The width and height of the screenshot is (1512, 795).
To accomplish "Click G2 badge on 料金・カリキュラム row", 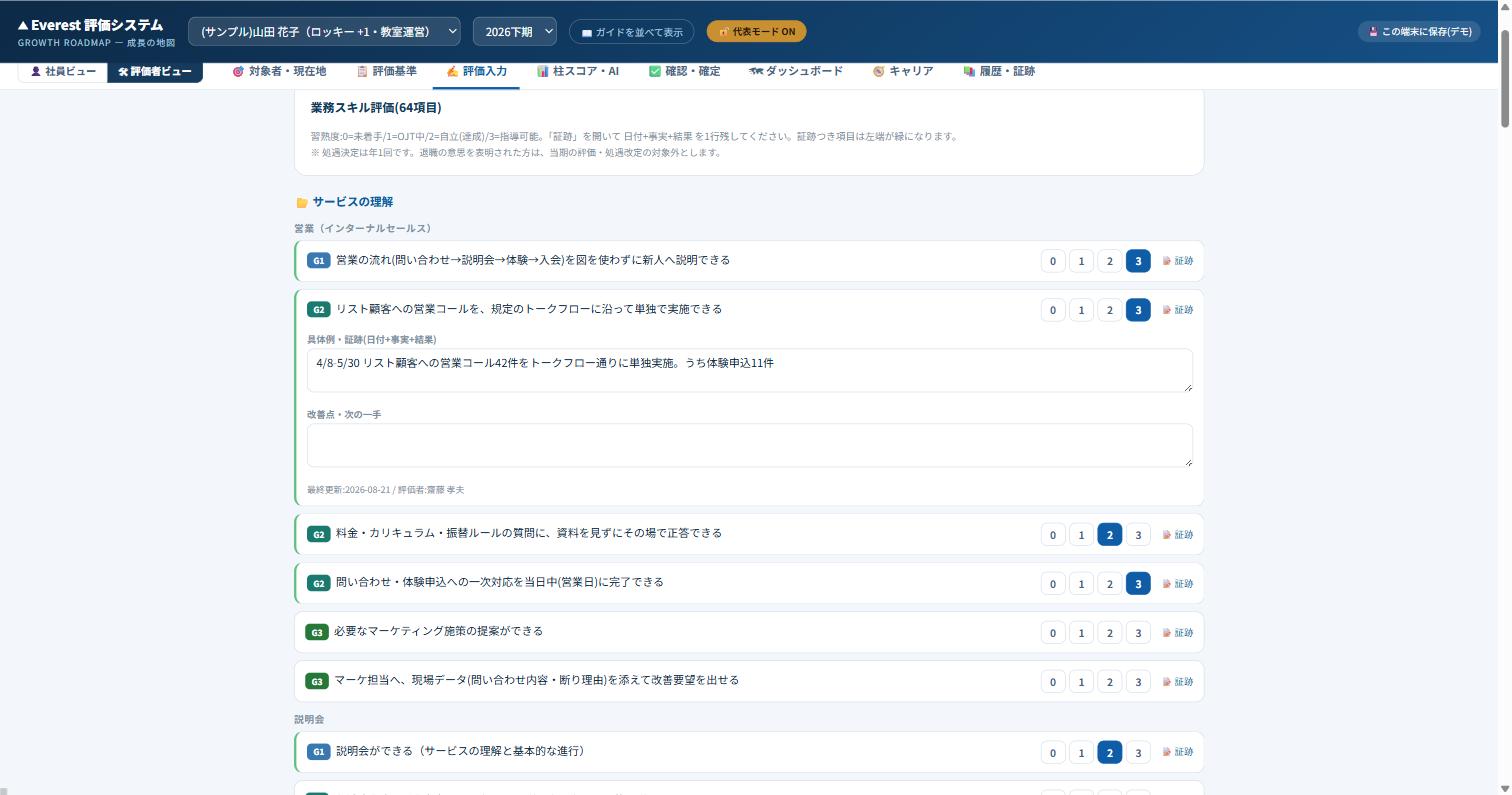I will pos(318,535).
